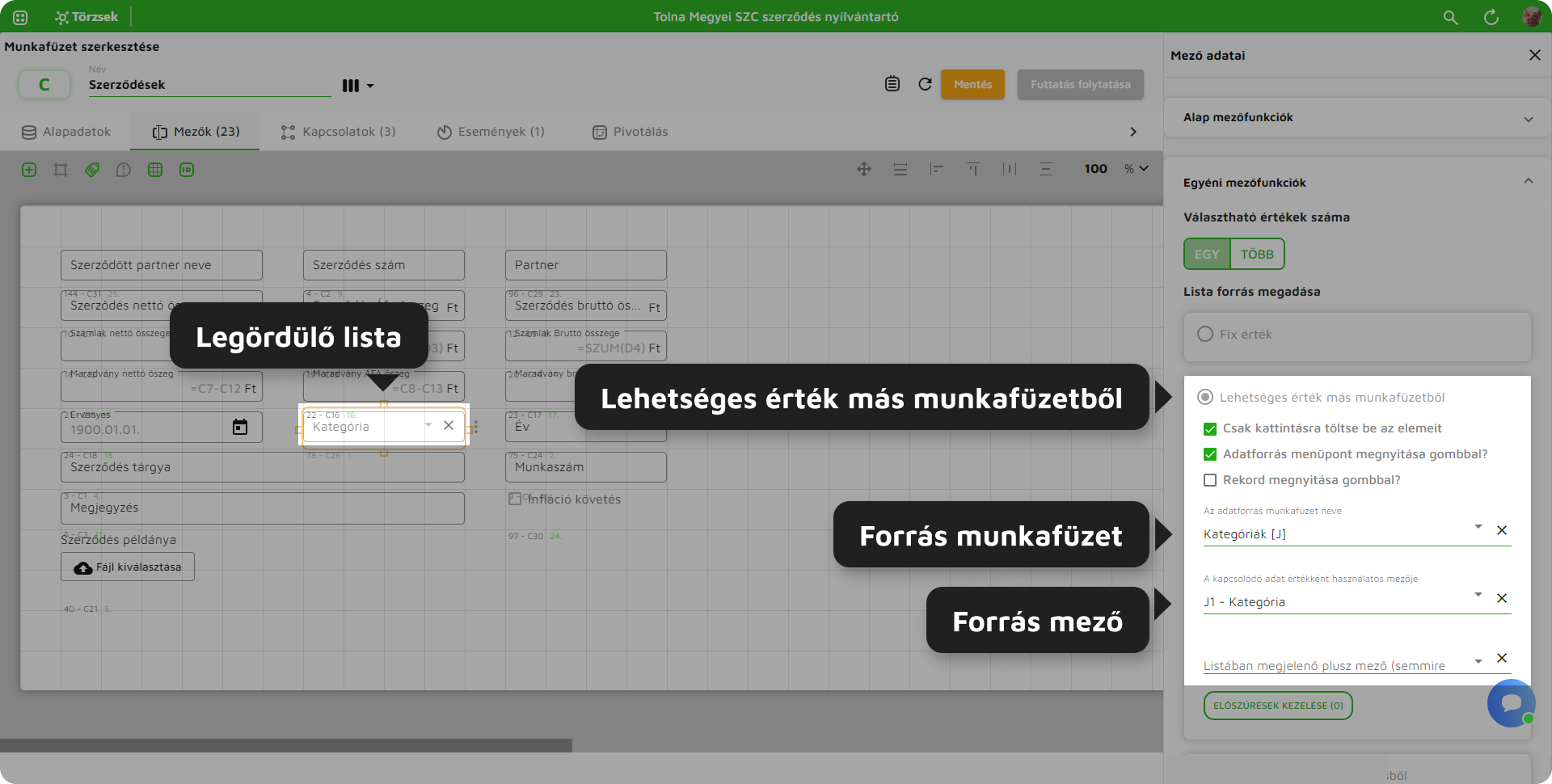This screenshot has height=784, width=1552.
Task: Click the clipboard list icon near Mentés
Action: [892, 84]
